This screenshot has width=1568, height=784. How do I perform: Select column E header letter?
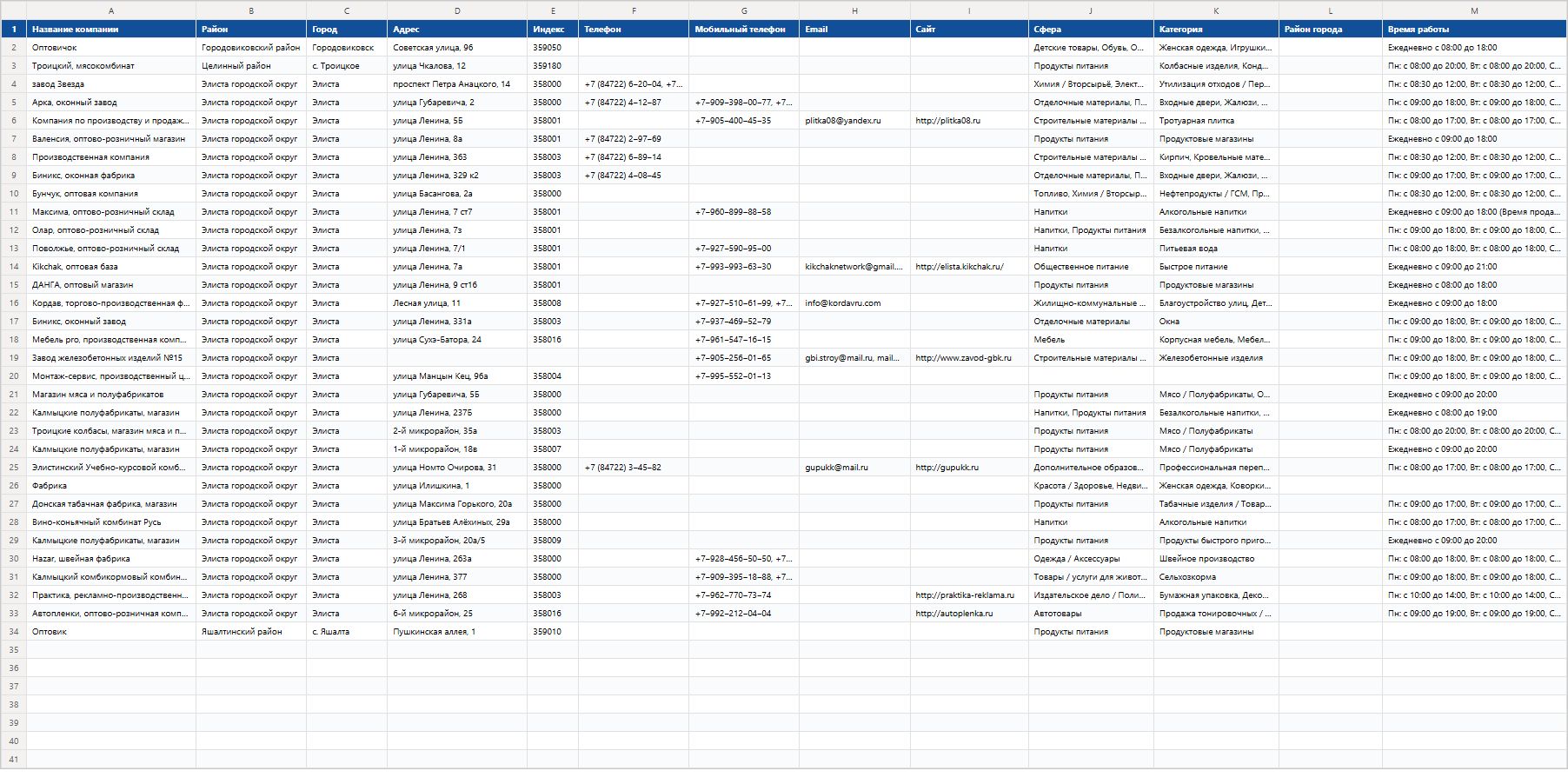point(553,10)
